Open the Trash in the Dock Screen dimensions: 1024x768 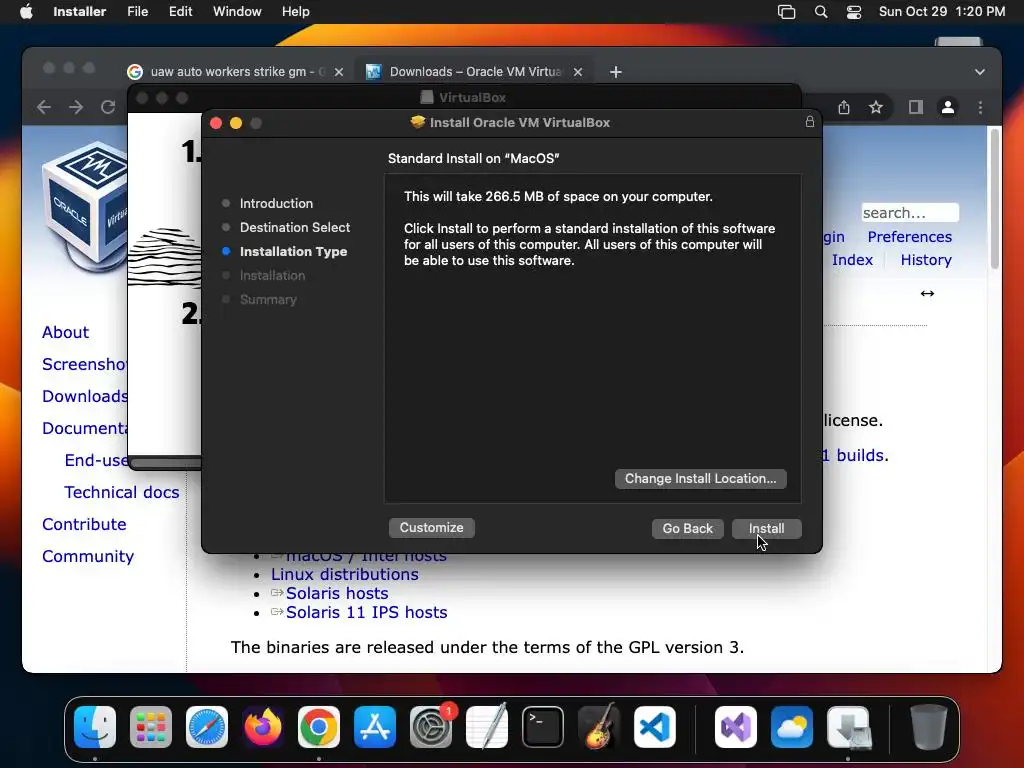click(x=929, y=727)
